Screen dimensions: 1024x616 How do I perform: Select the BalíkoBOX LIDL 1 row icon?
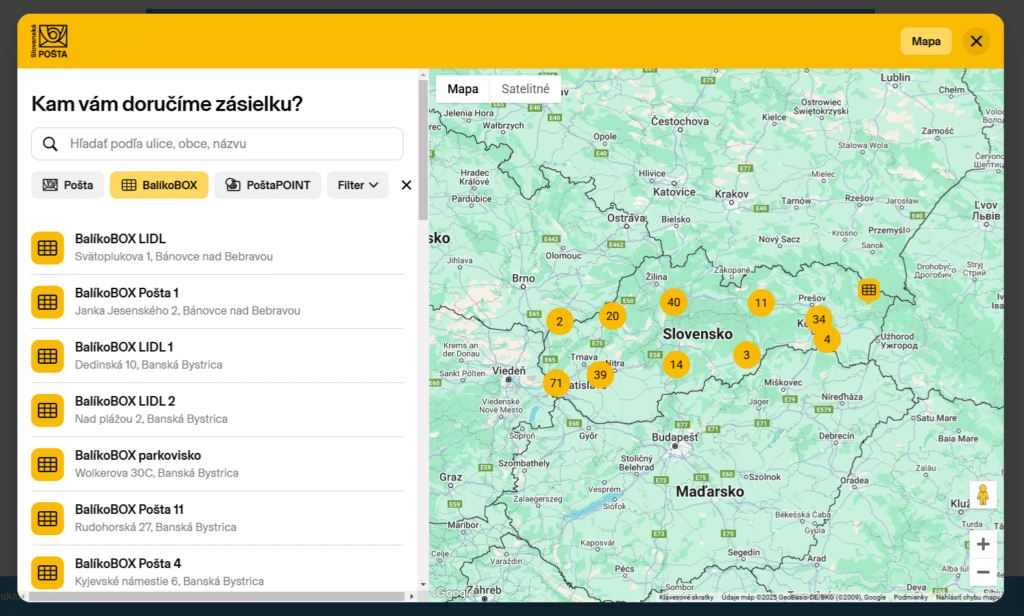[47, 356]
